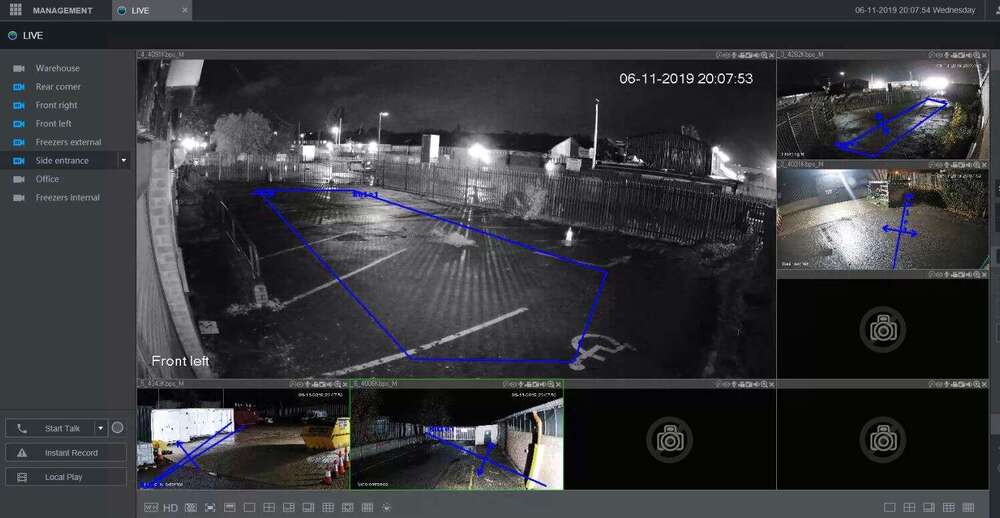The width and height of the screenshot is (1000, 518).
Task: Click the Instant Record button
Action: (66, 453)
